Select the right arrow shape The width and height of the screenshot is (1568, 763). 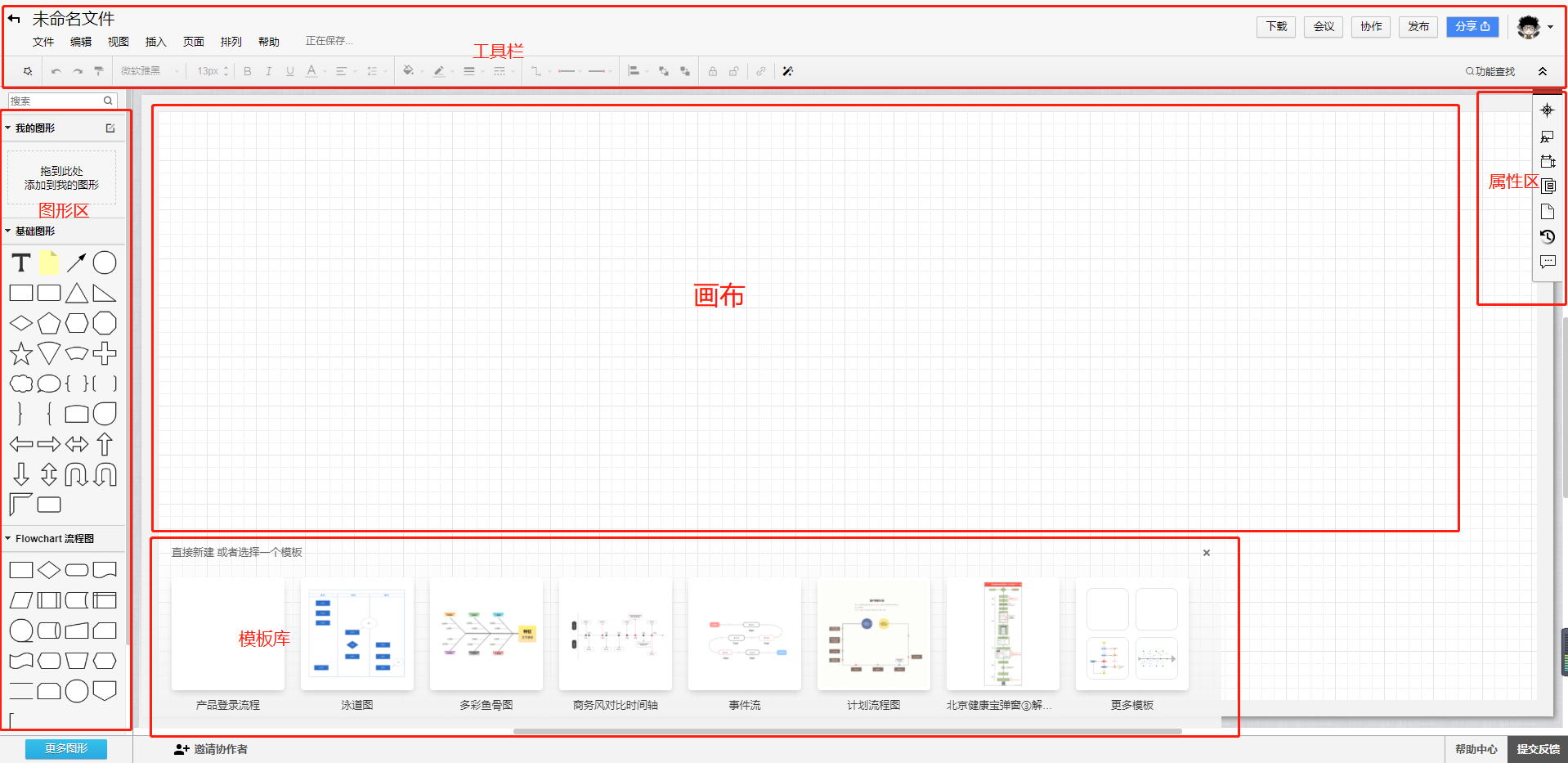click(x=49, y=444)
